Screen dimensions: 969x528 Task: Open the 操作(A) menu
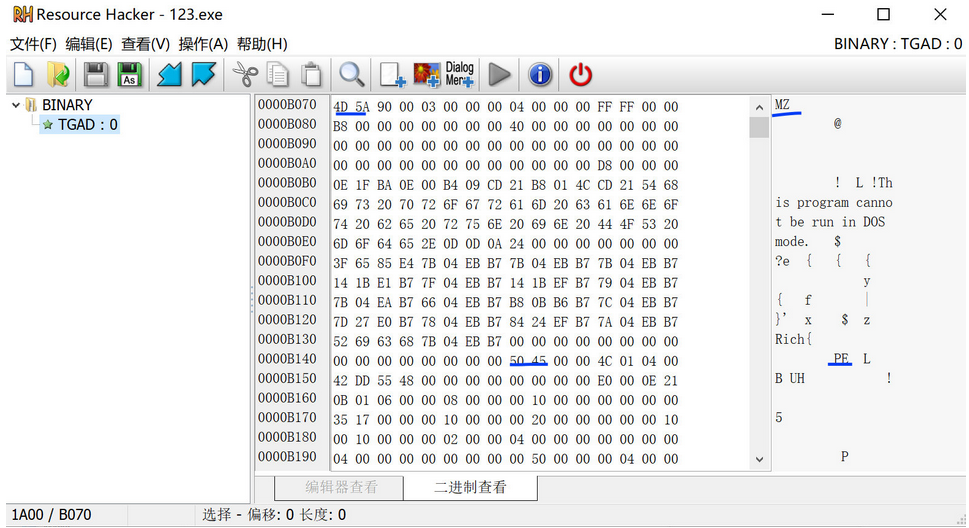[x=203, y=44]
